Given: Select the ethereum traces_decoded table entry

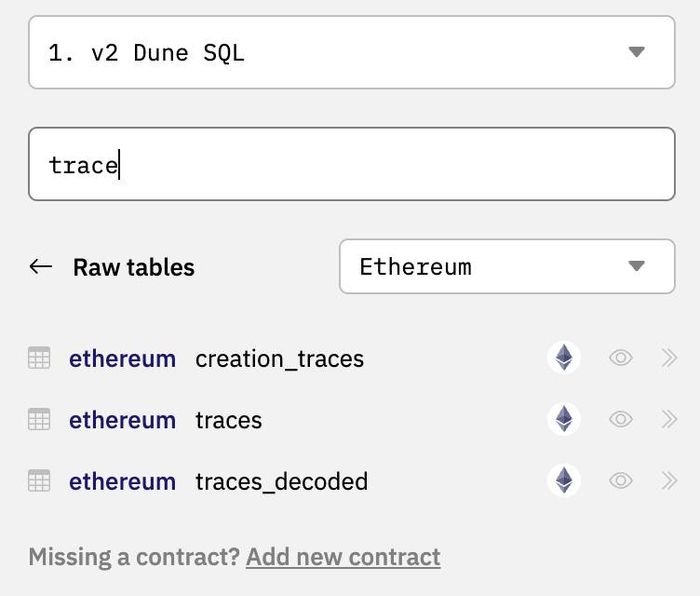Looking at the screenshot, I should (x=219, y=482).
